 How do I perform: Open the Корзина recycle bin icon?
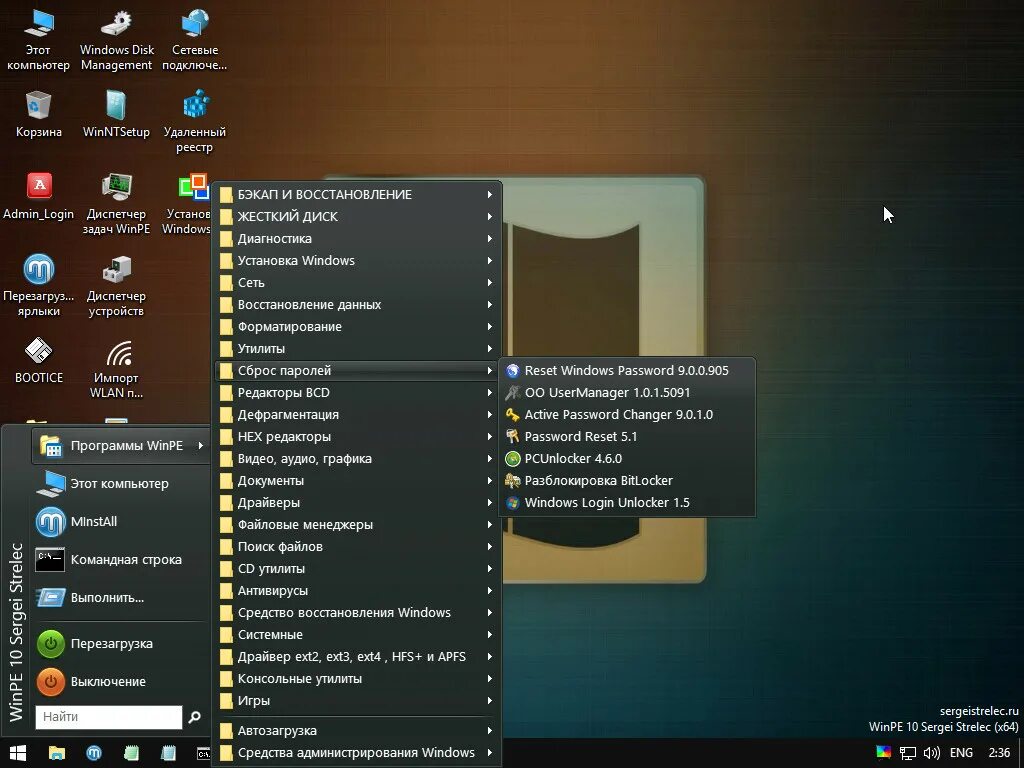39,115
